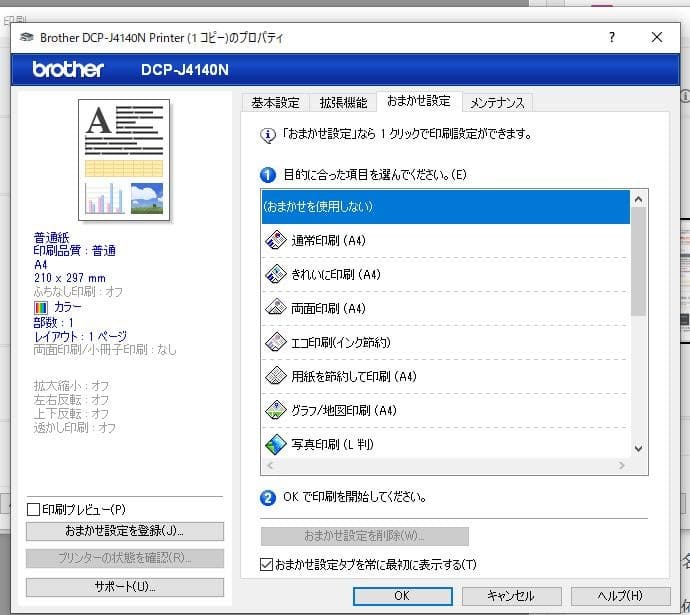The image size is (690, 615).
Task: Click the 部数 : 1 summary text
Action: (x=54, y=322)
